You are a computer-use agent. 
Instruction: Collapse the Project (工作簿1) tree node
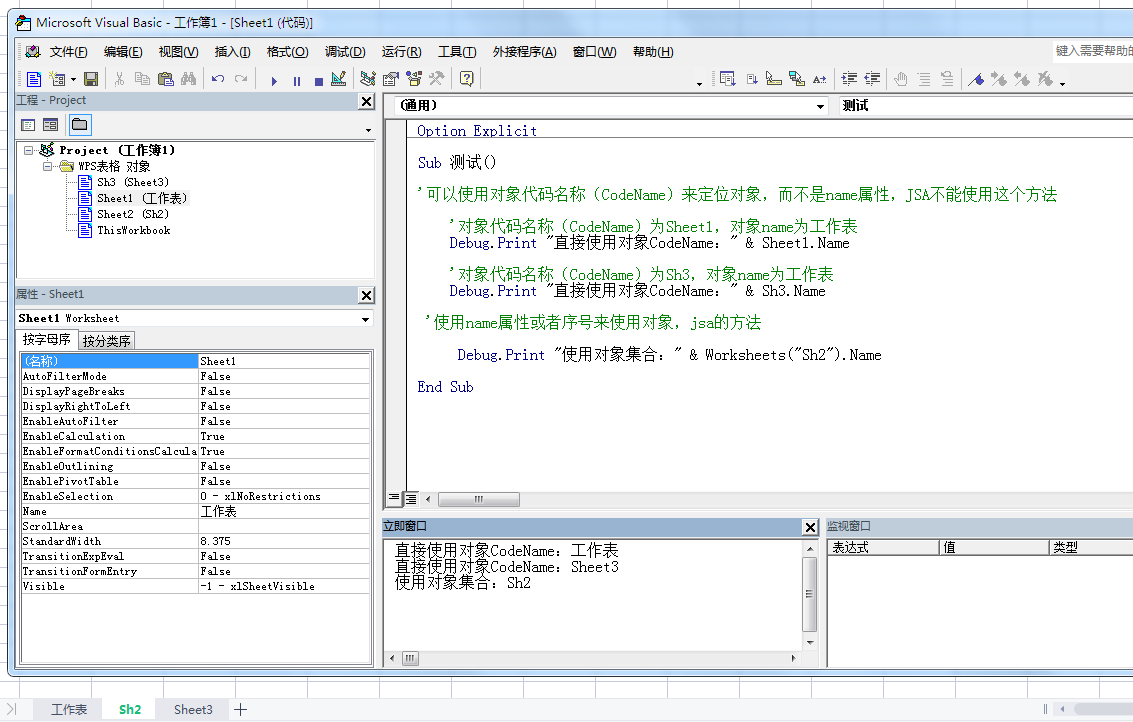[28, 150]
